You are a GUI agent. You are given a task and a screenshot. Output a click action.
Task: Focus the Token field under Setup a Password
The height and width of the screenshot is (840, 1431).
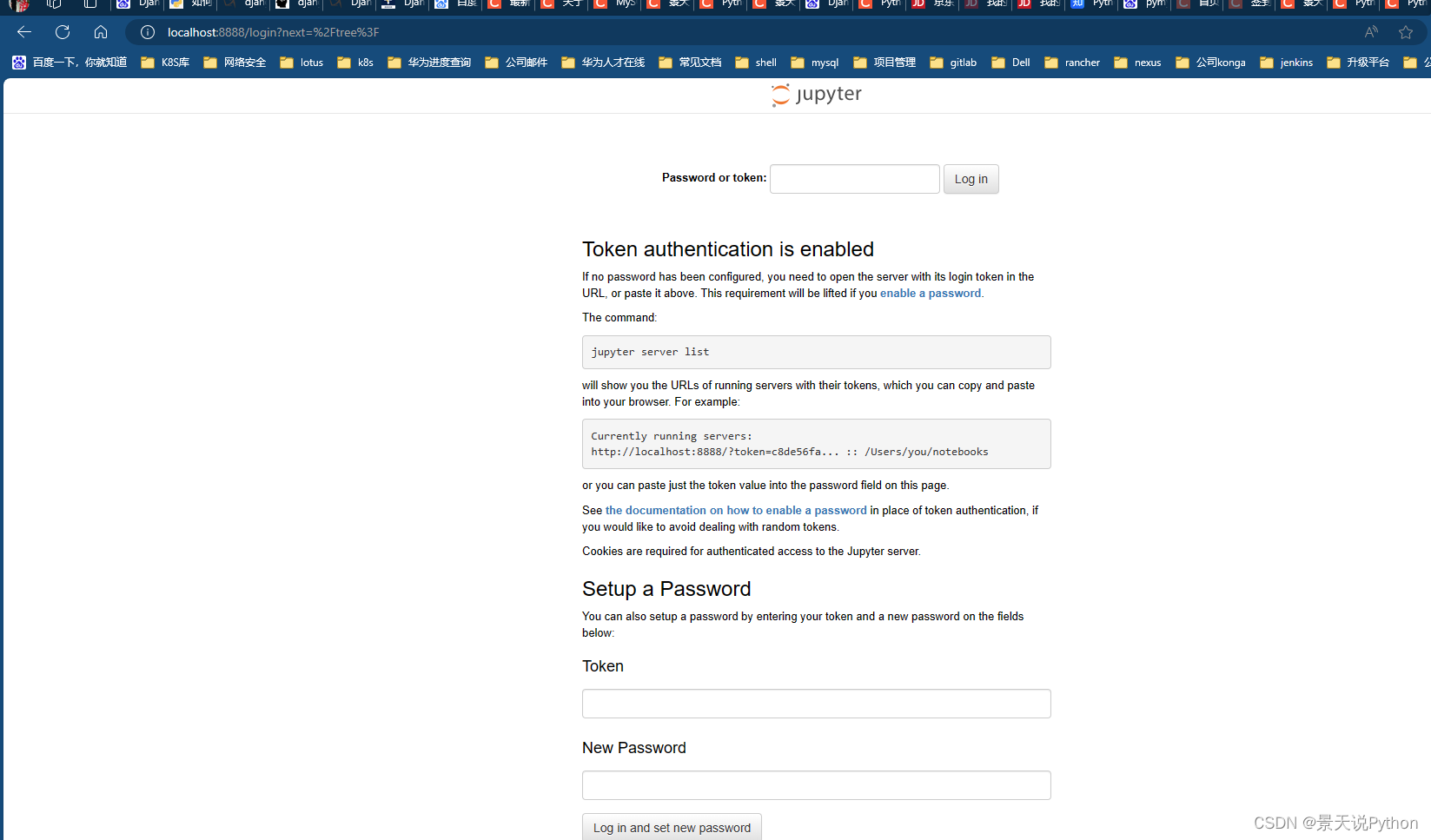point(817,704)
